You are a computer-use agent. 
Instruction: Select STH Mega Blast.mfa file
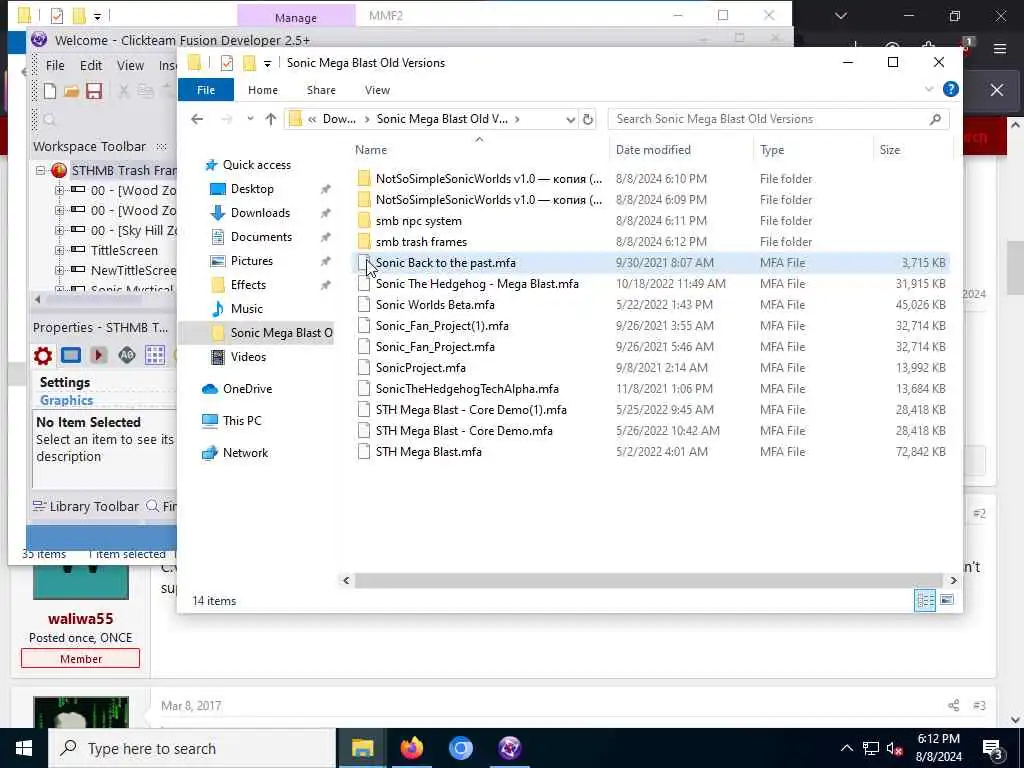pos(428,452)
